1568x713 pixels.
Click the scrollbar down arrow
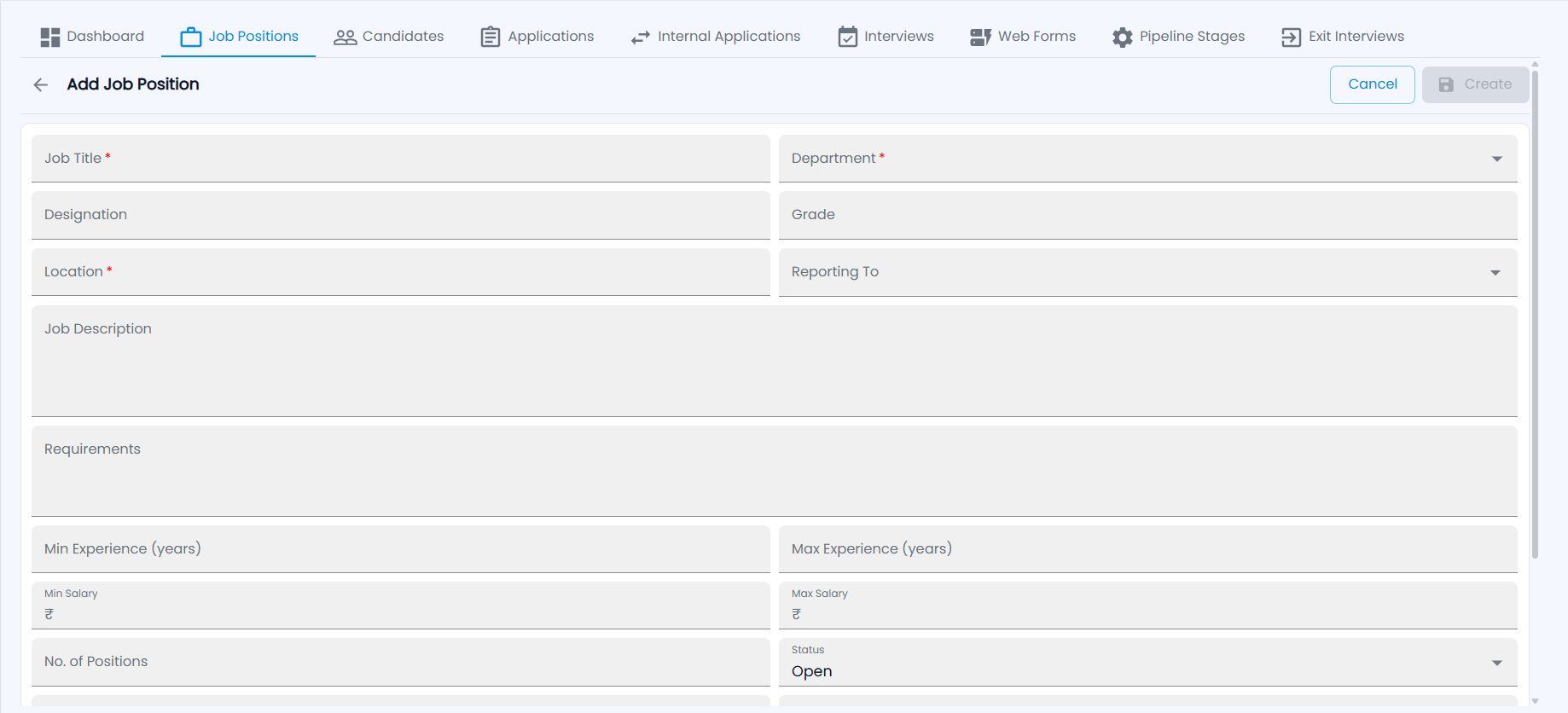point(1535,701)
